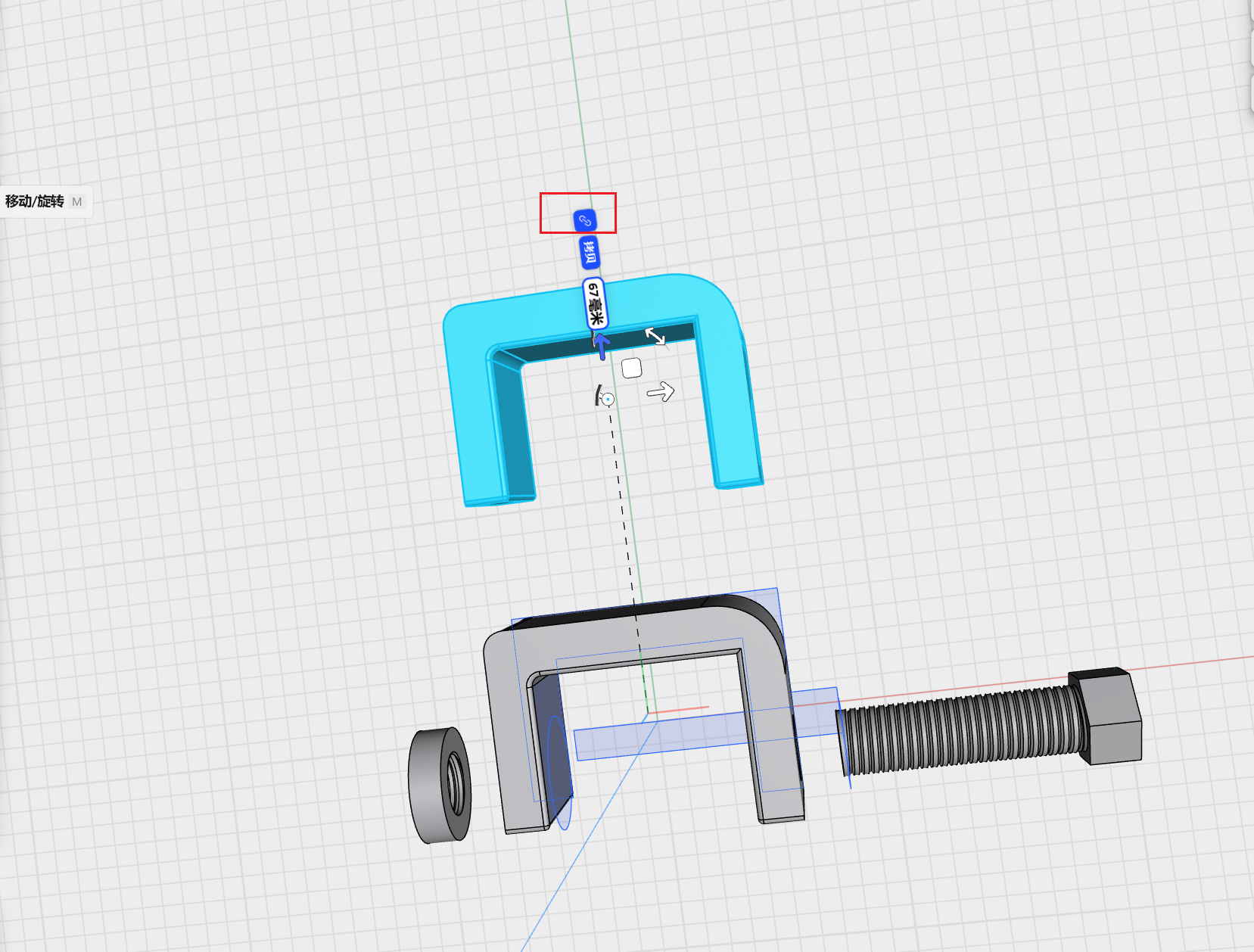The width and height of the screenshot is (1254, 952).
Task: Click the dark rotation arc handle
Action: coord(598,395)
